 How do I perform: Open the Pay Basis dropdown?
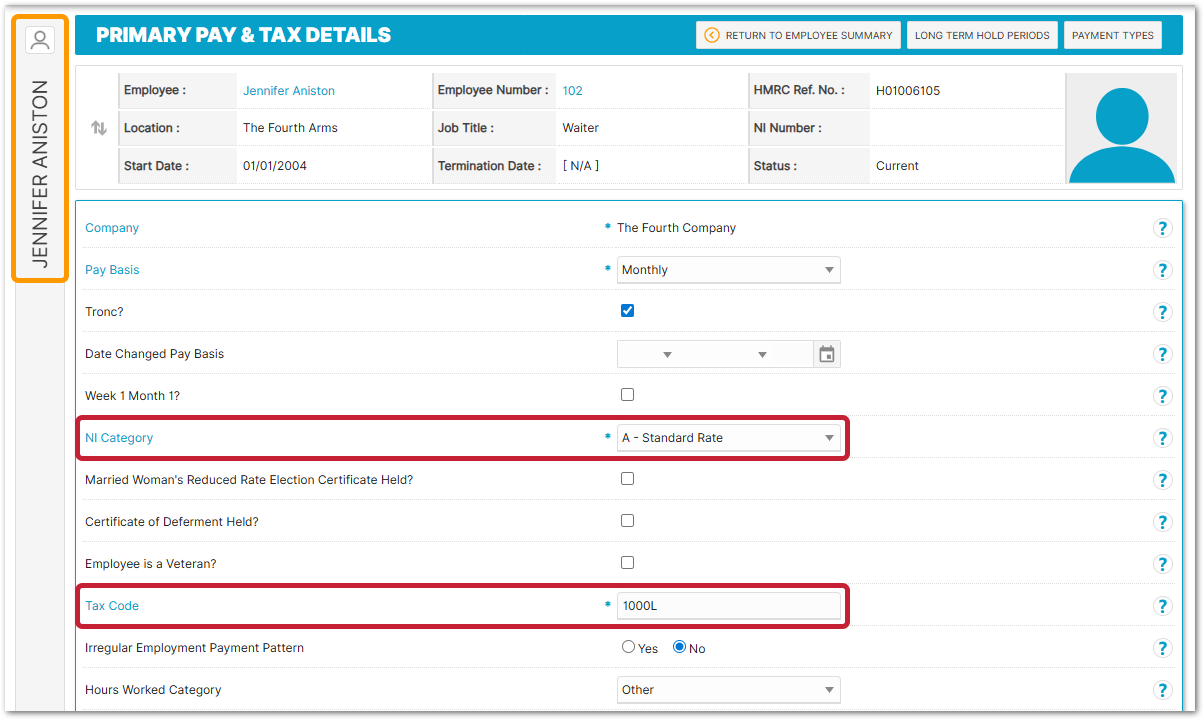[728, 270]
